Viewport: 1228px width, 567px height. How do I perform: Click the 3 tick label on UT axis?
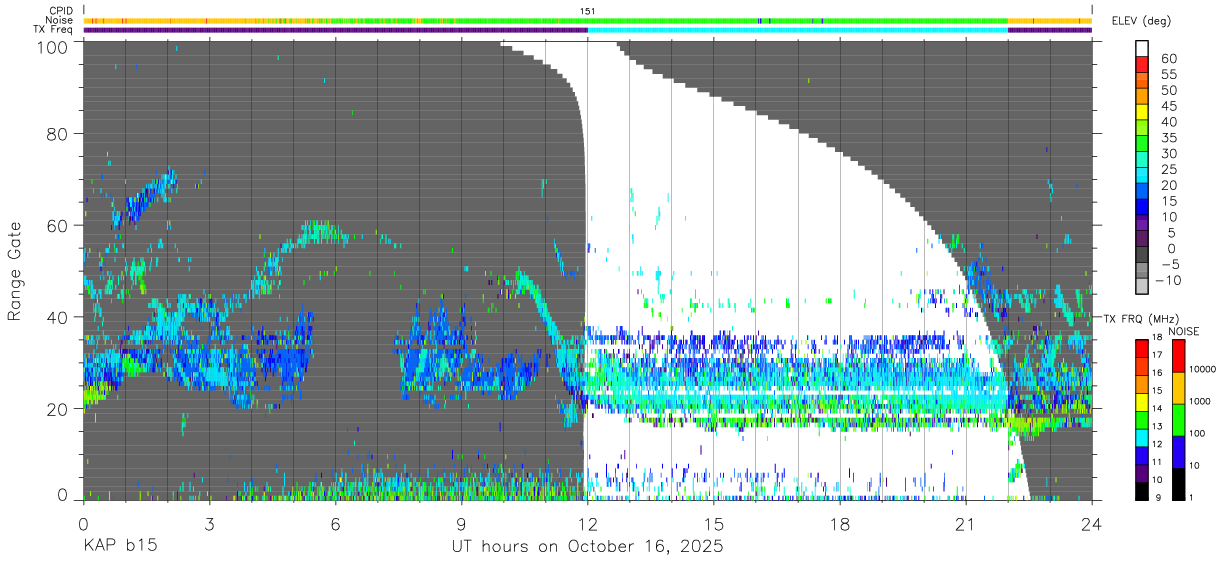[x=209, y=525]
